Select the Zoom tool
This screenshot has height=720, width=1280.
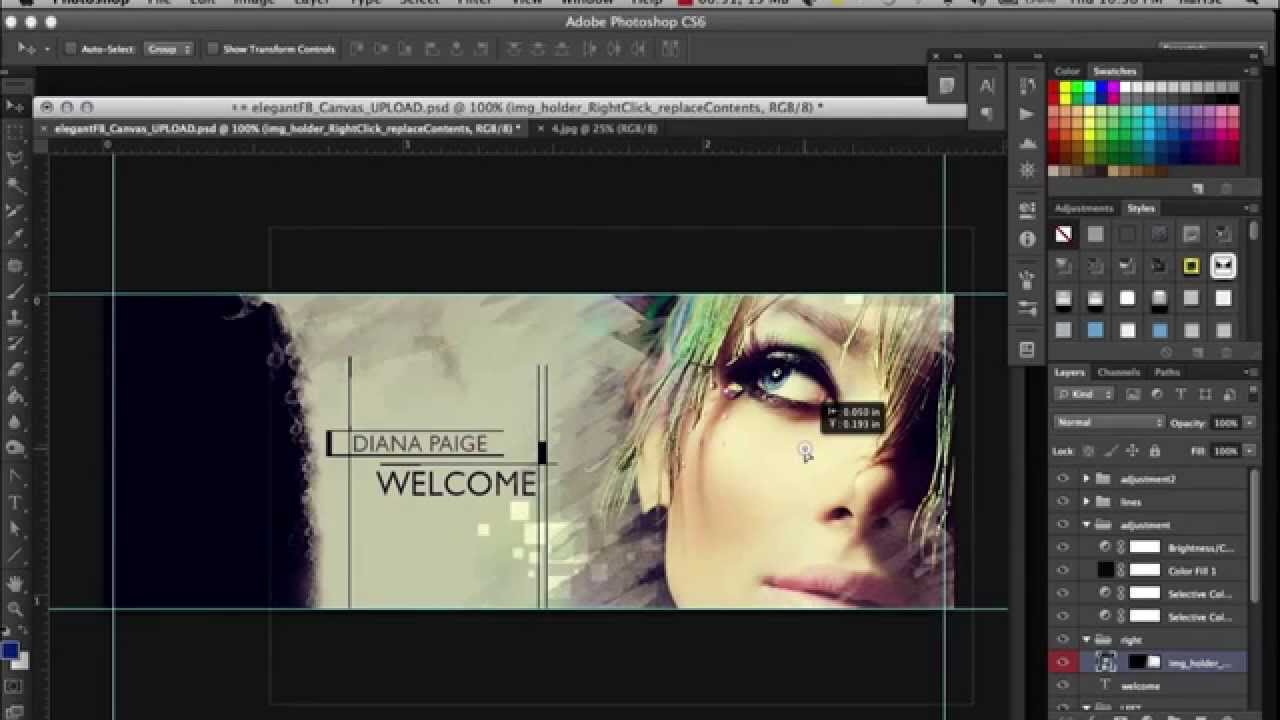[x=15, y=609]
